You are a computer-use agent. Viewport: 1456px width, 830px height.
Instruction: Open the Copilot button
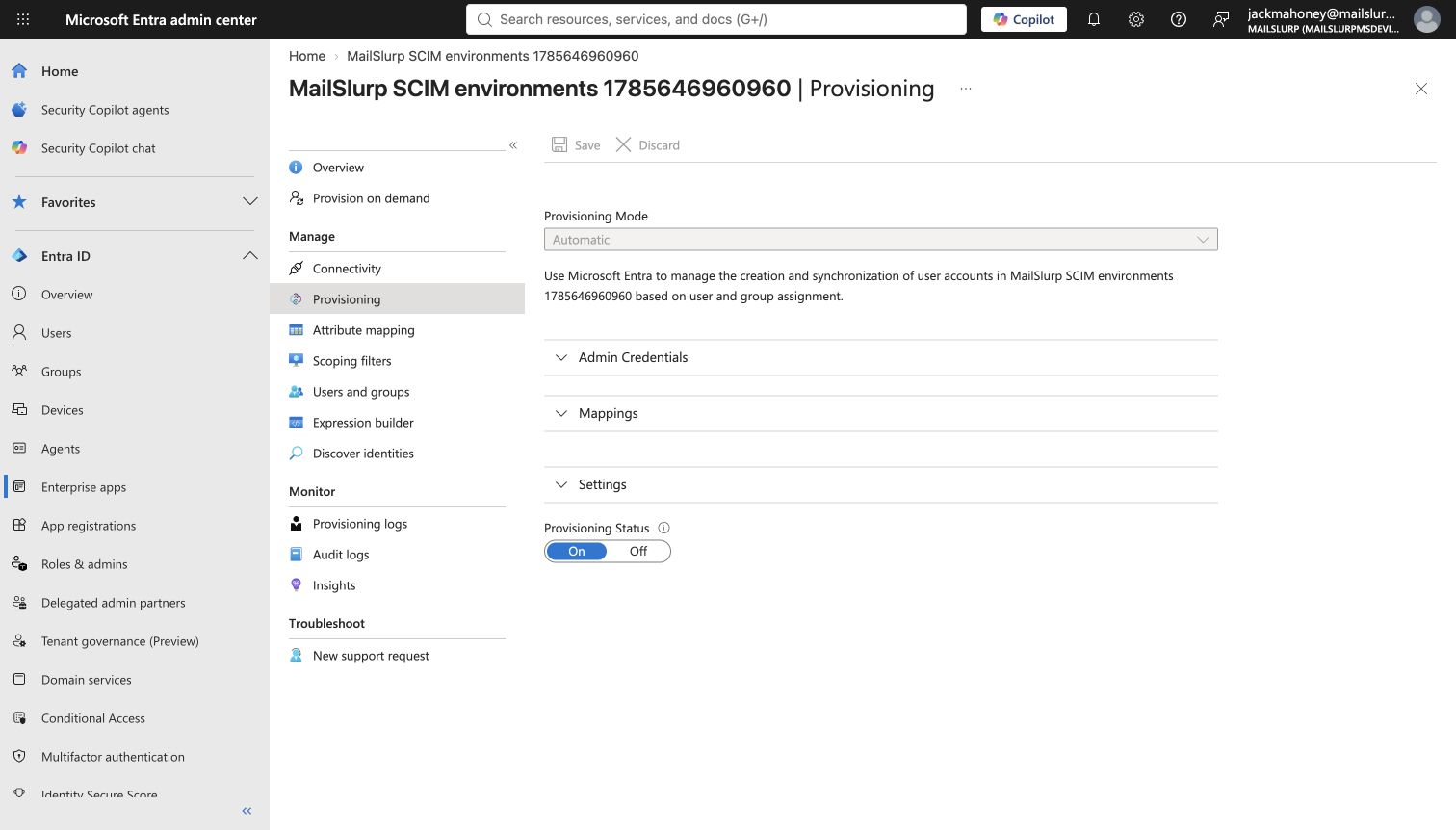click(1024, 19)
